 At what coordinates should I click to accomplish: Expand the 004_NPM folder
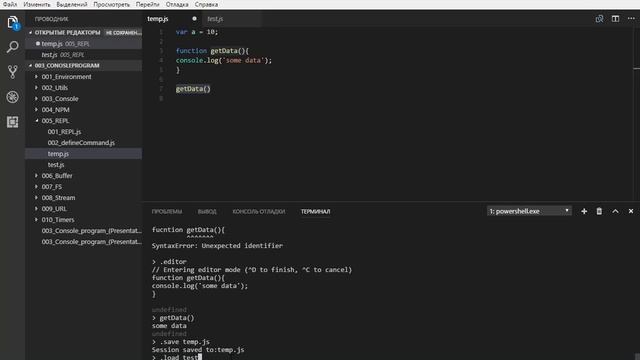click(36, 110)
